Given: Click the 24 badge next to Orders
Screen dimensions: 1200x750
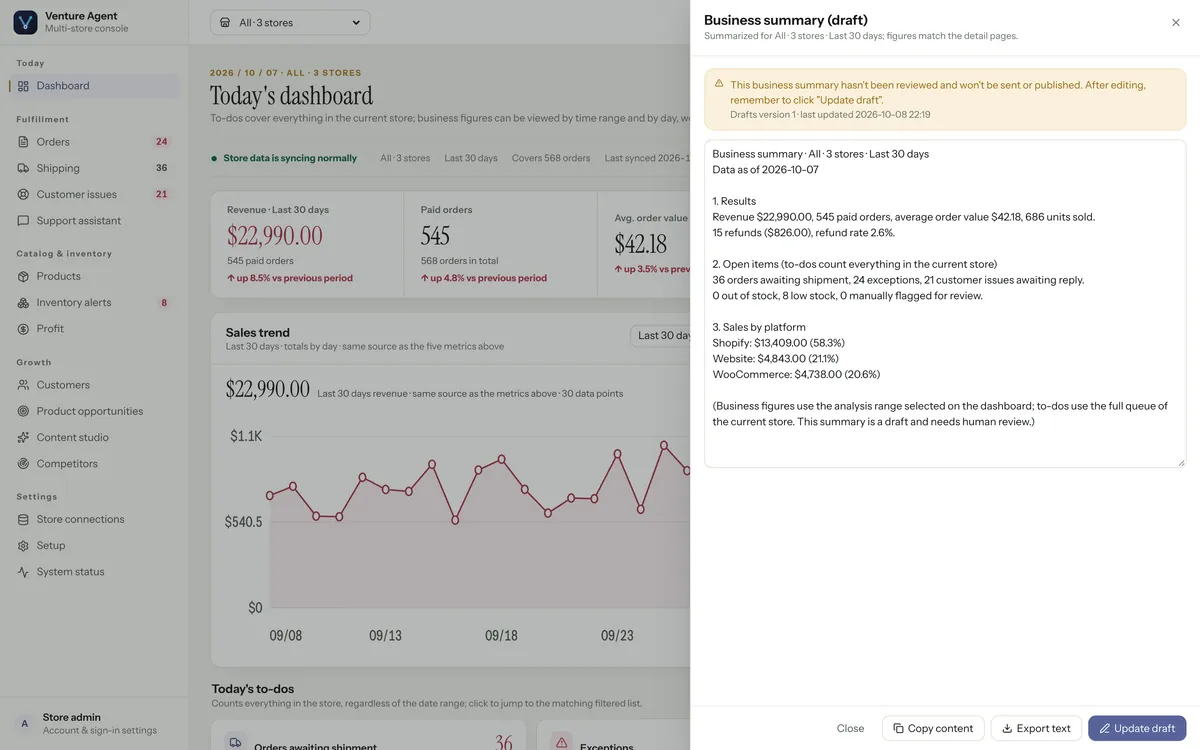Looking at the screenshot, I should pos(162,142).
